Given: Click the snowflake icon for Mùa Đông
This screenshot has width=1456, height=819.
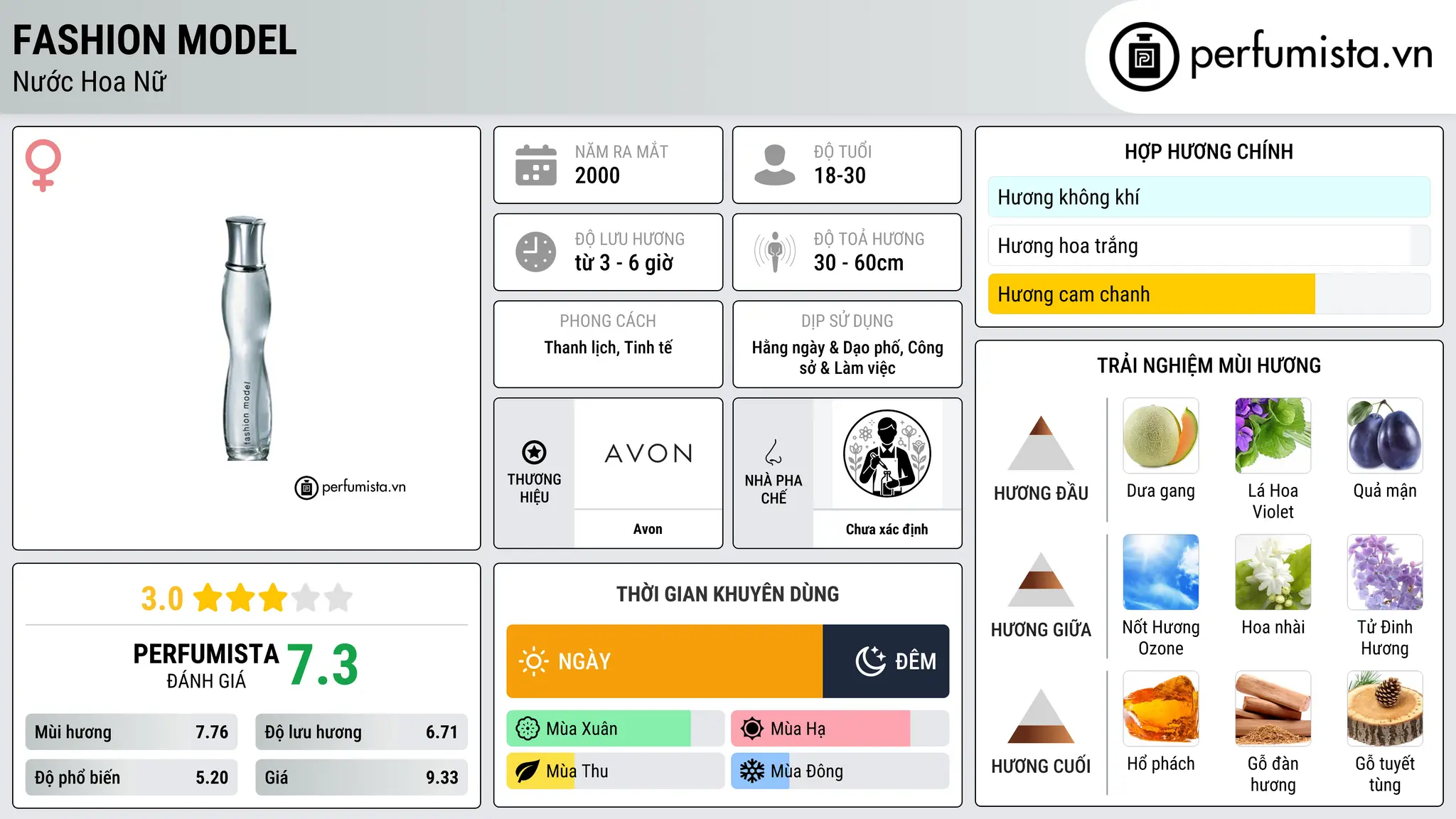Looking at the screenshot, I should (752, 771).
